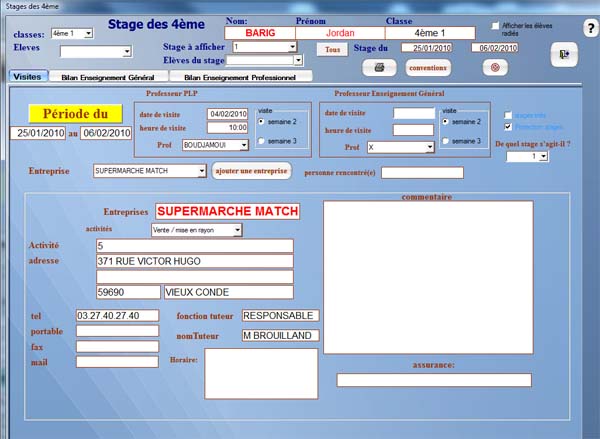Click the printer icon button

380,67
